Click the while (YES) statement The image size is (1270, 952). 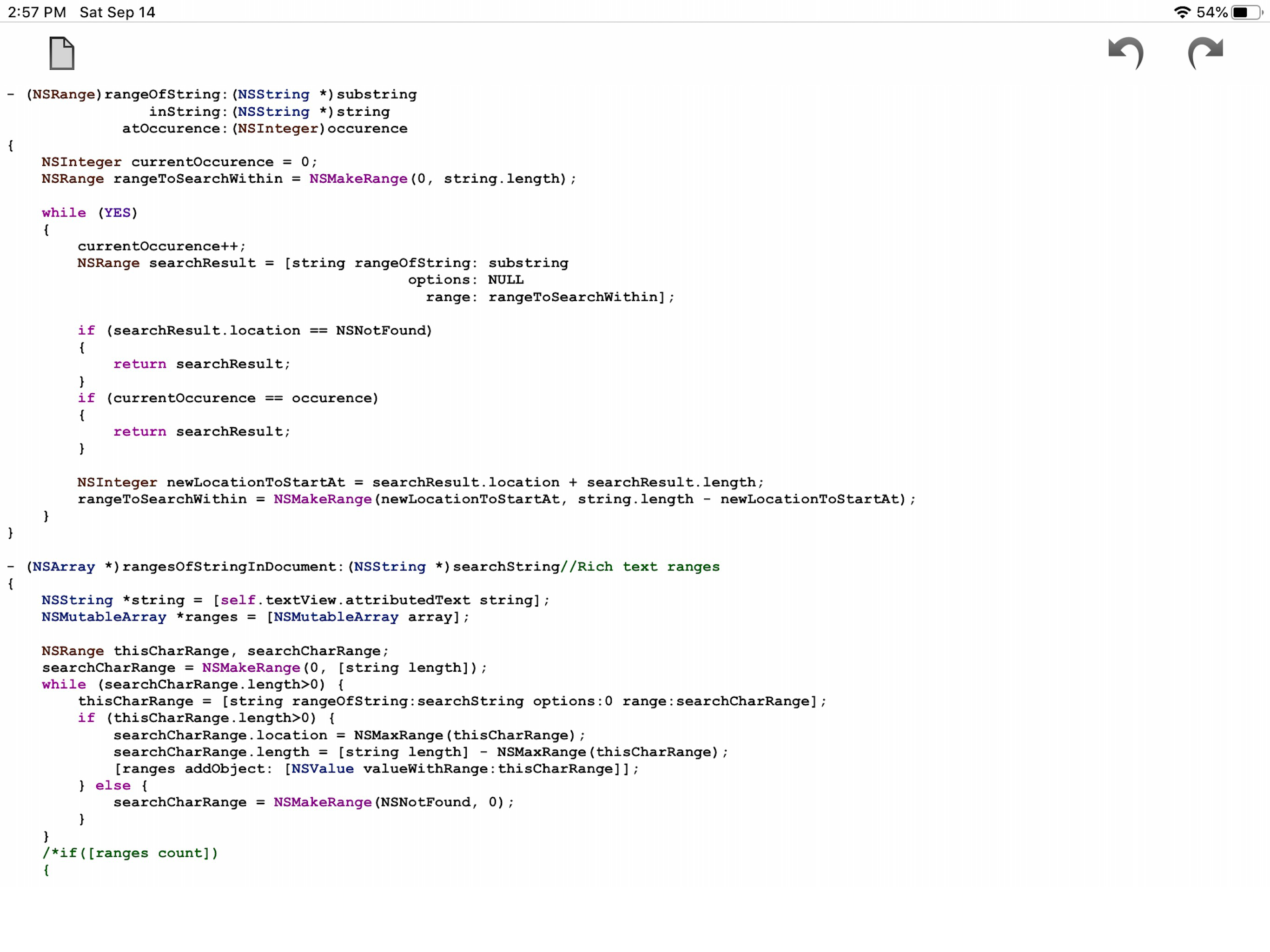90,212
